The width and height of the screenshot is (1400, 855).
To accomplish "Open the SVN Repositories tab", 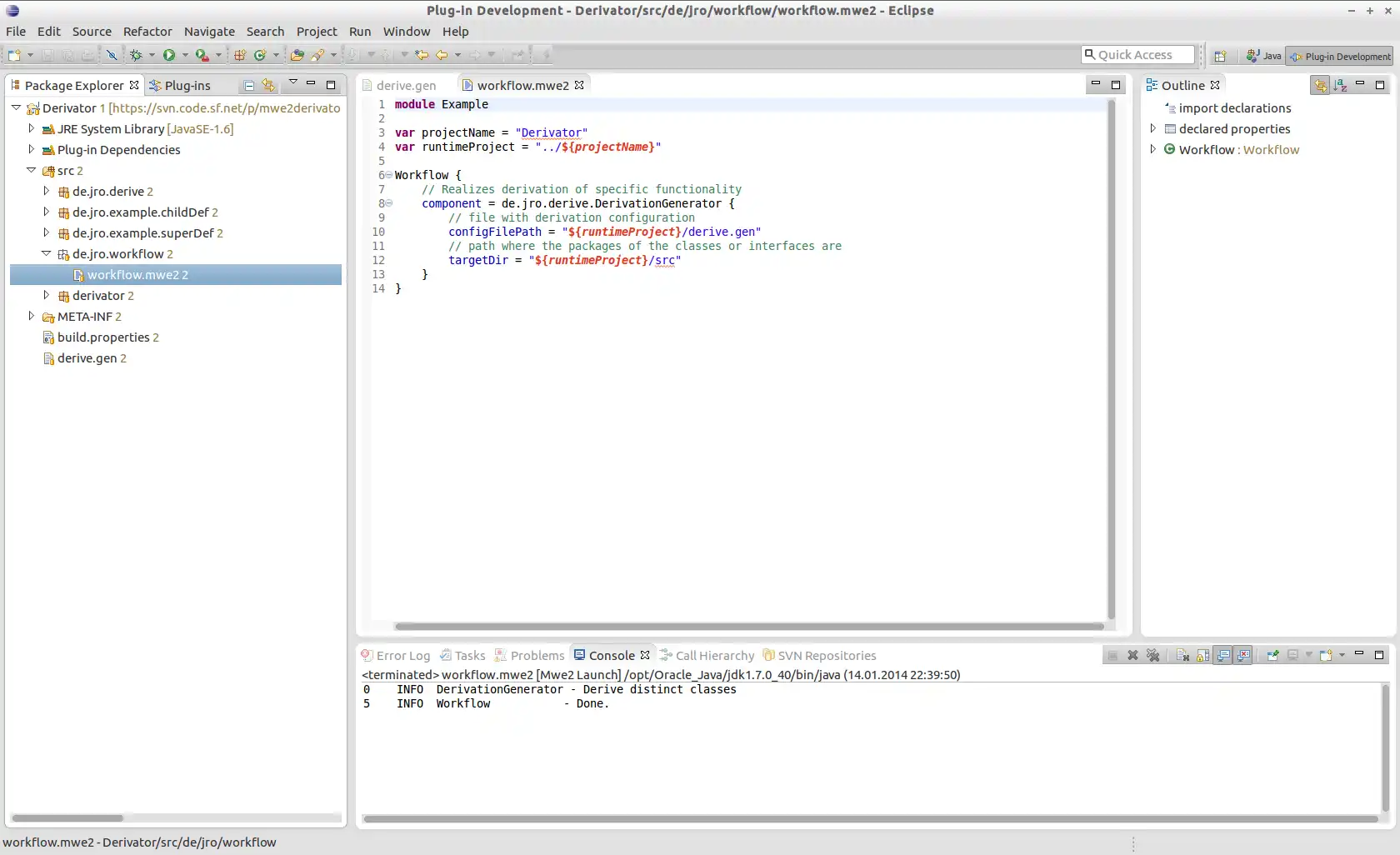I will pos(820,656).
